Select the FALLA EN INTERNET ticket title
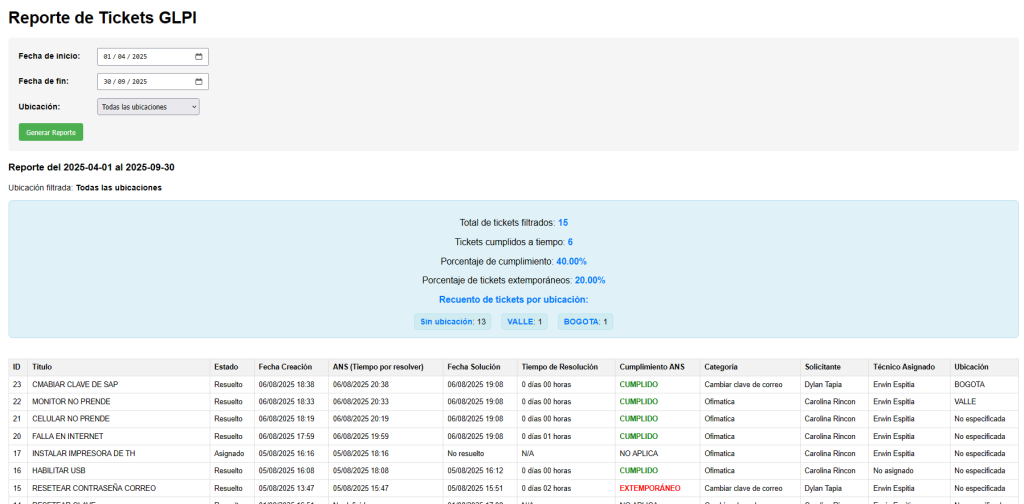 point(68,435)
